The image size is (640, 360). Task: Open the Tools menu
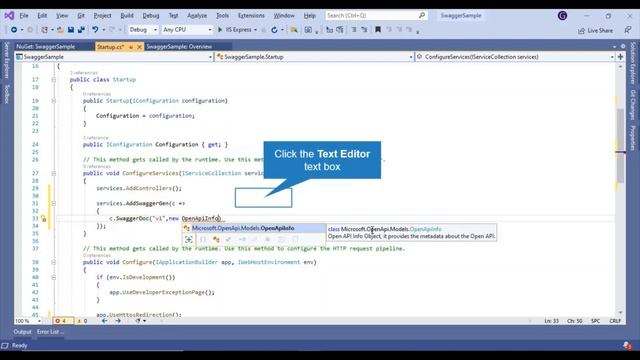click(x=222, y=16)
